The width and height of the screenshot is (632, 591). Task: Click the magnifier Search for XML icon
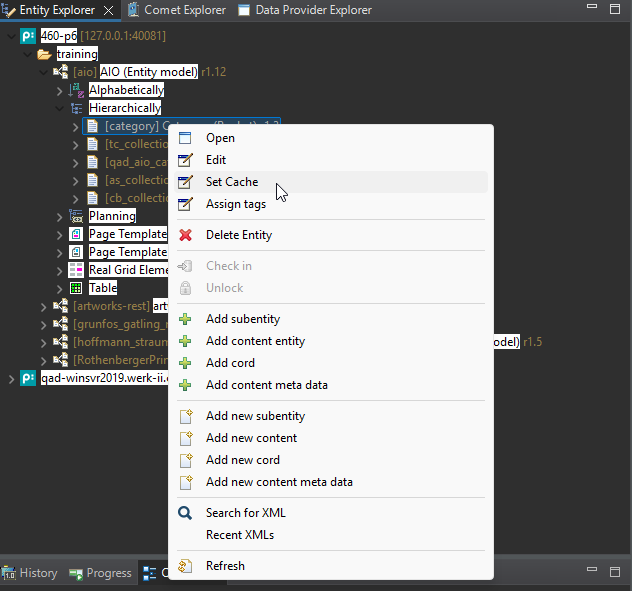pyautogui.click(x=185, y=513)
